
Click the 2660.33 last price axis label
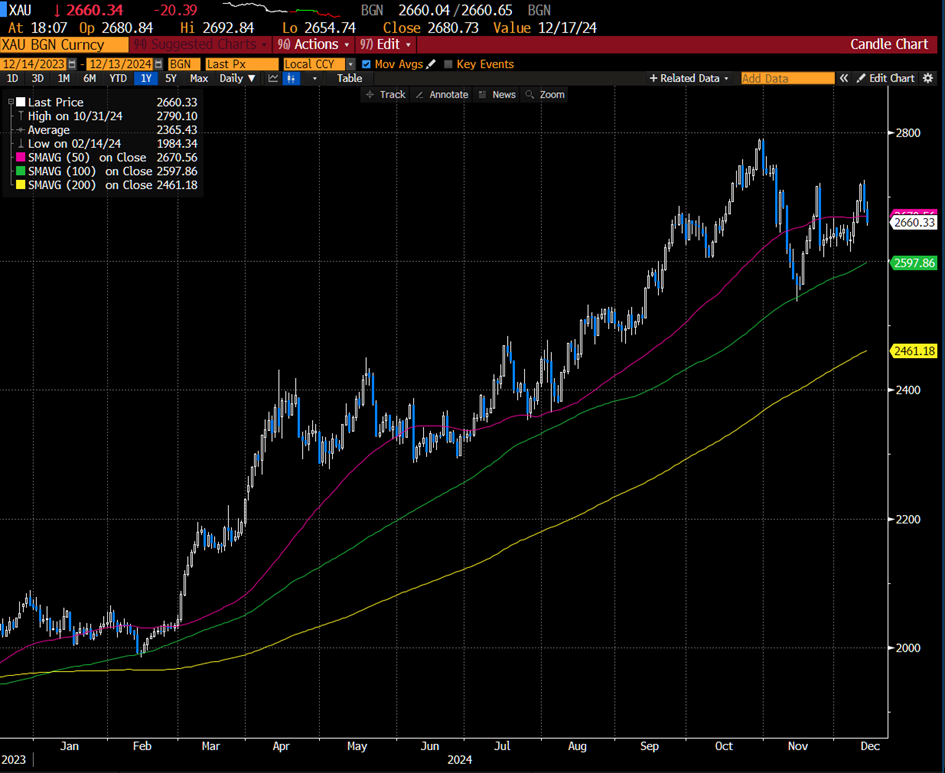point(914,222)
